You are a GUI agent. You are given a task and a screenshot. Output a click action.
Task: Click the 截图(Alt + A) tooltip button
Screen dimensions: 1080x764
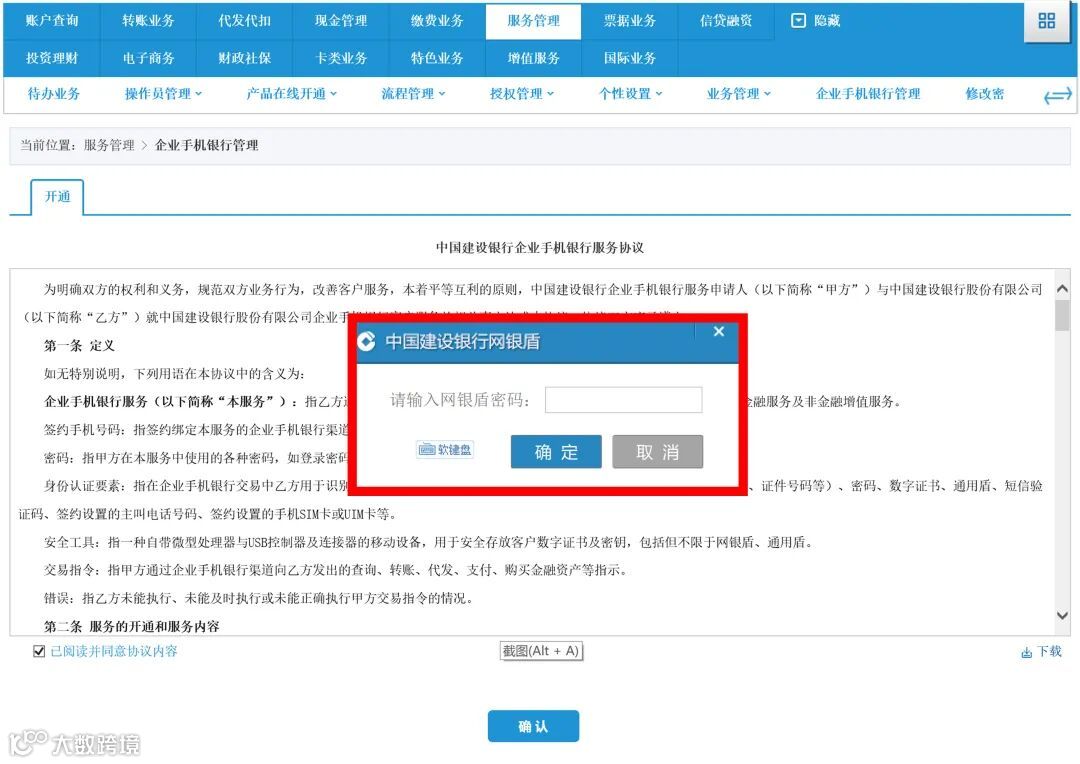point(541,651)
